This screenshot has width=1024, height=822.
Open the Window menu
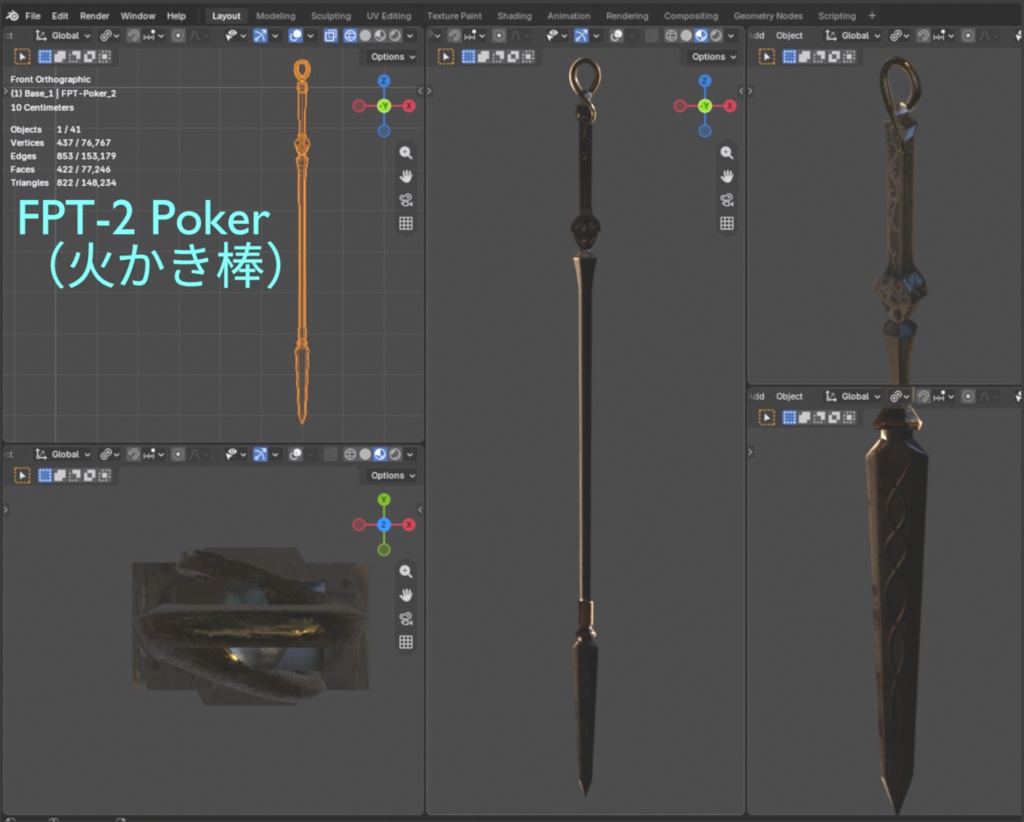coord(138,16)
